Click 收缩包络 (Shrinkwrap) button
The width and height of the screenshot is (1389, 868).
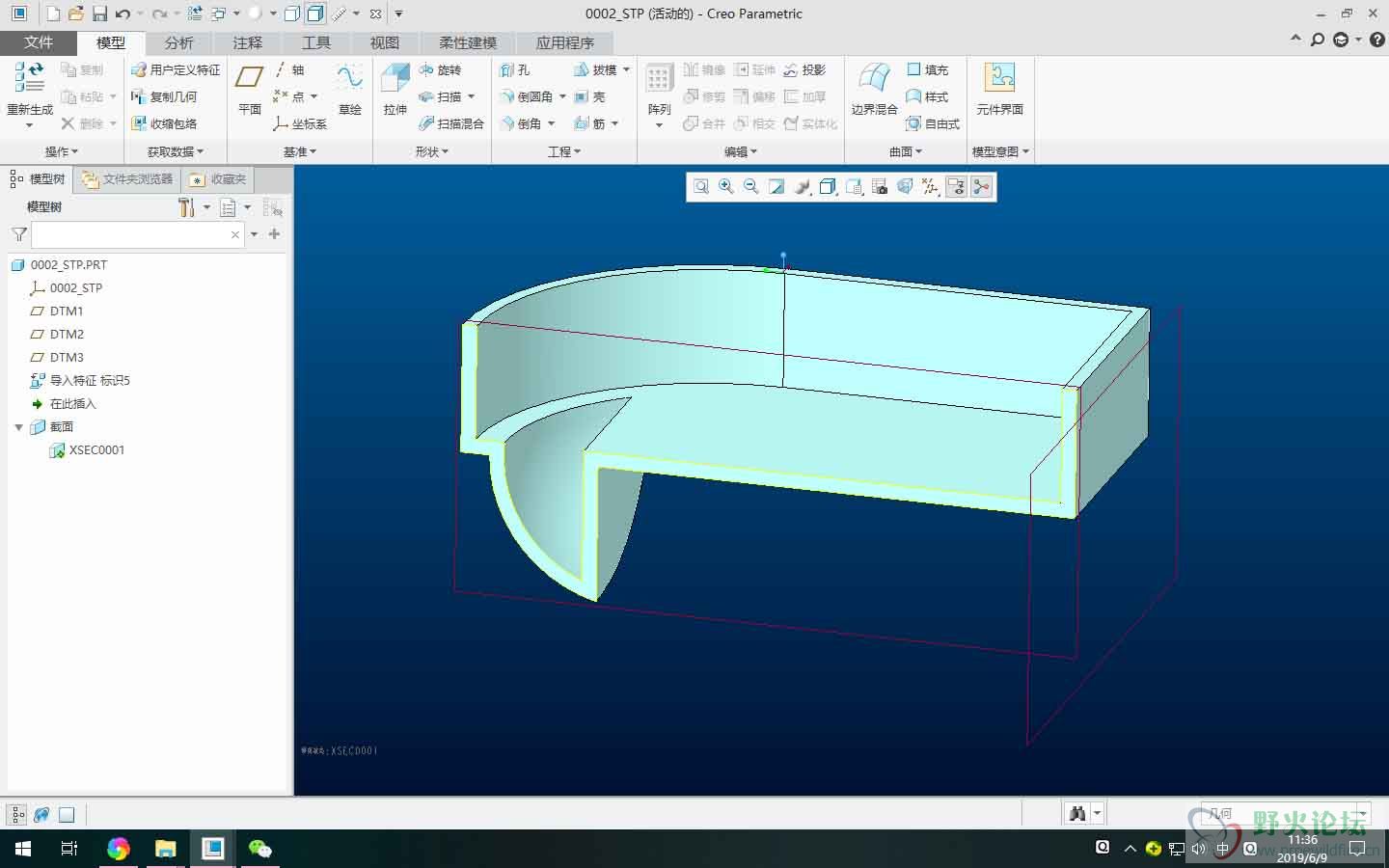click(x=164, y=123)
